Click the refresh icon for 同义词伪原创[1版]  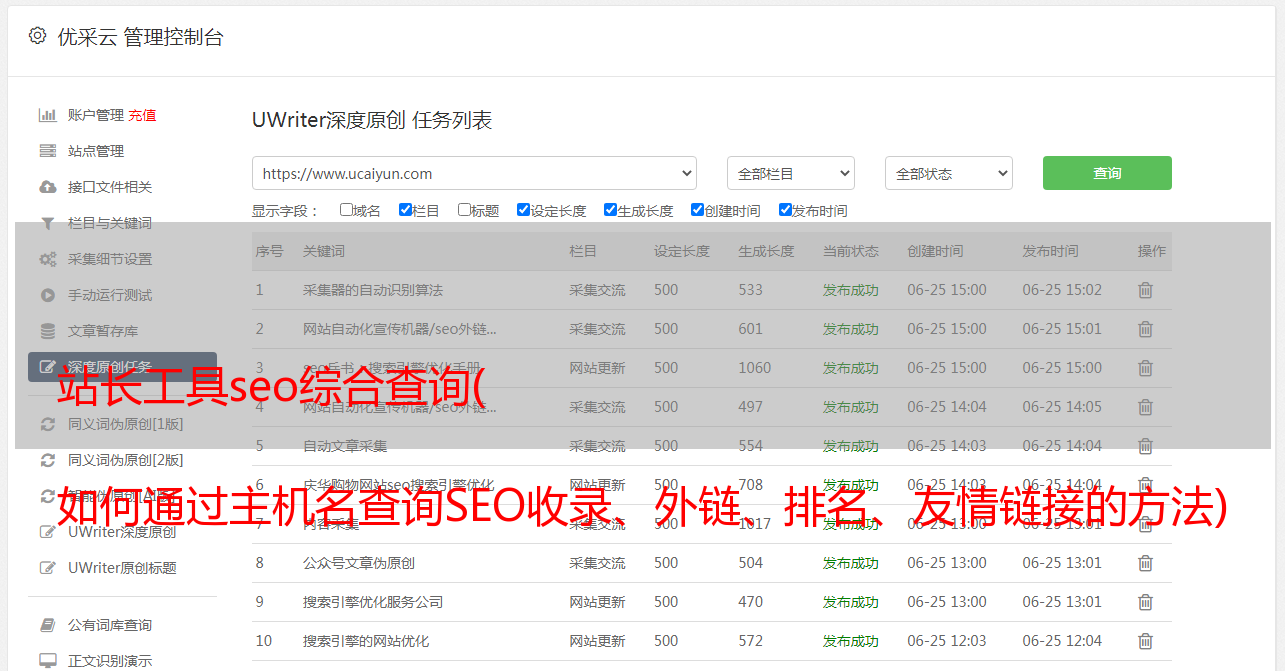tap(47, 424)
